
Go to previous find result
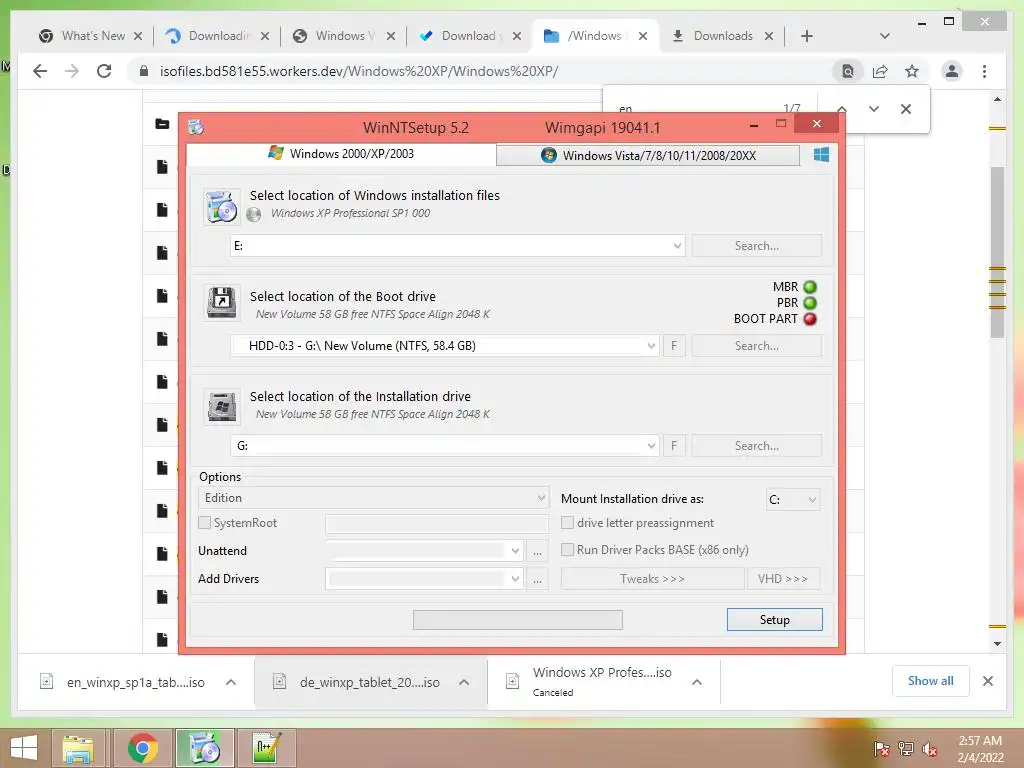pos(842,109)
